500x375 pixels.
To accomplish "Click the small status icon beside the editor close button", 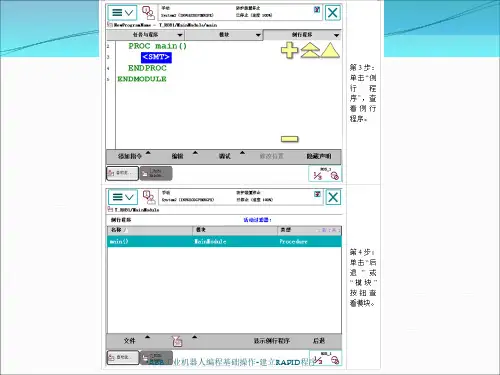I will coord(317,10).
